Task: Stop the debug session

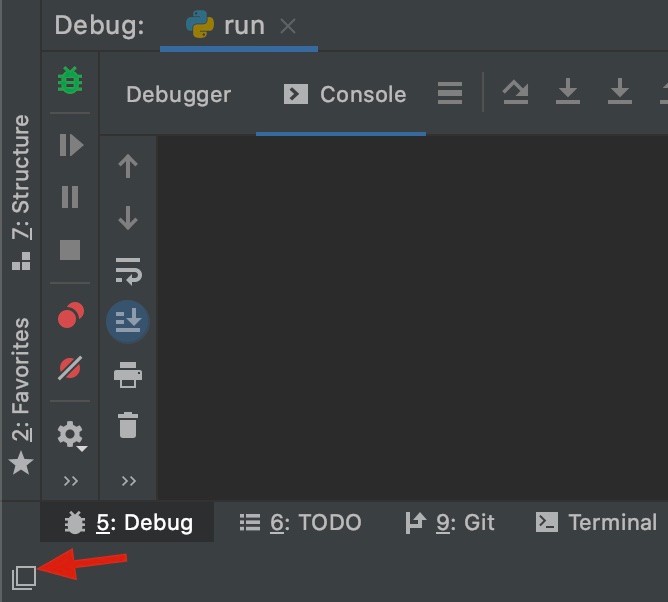Action: [x=70, y=250]
